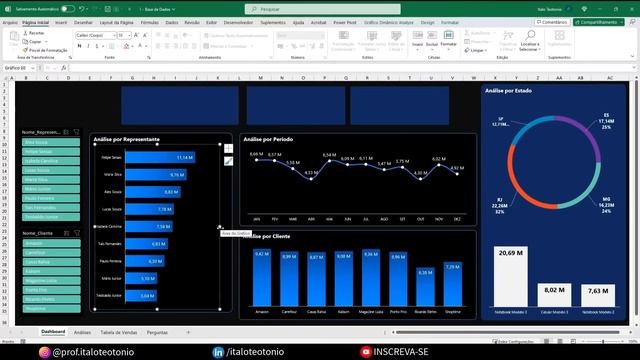Click the decrease font size icon
Screen dimensions: 640x360
[145, 36]
